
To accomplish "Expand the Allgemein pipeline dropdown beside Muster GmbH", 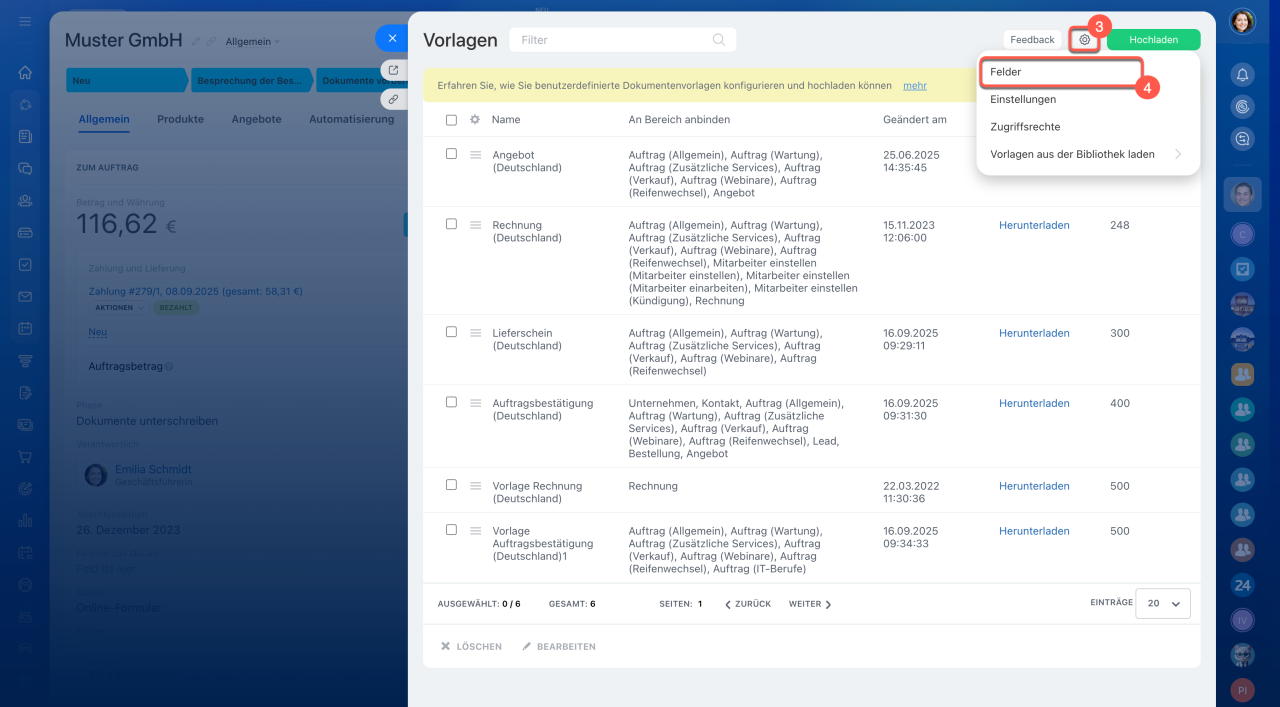I will tap(253, 42).
